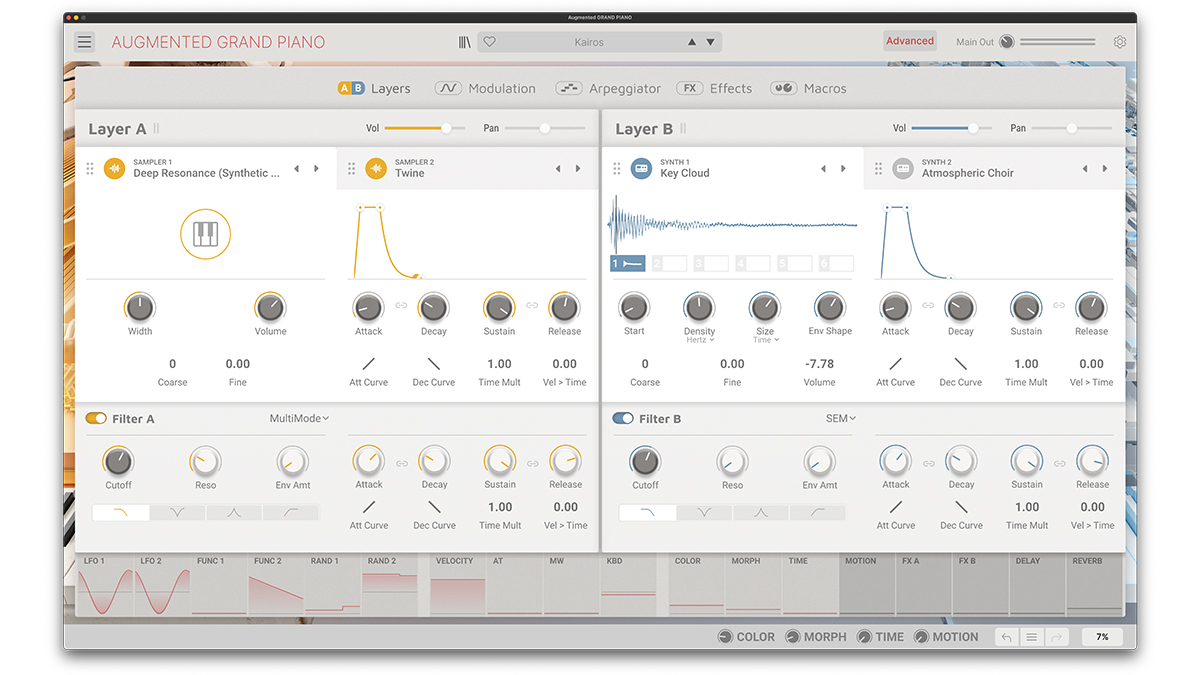Select notch filter shape in Filter A
Image resolution: width=1200 pixels, height=675 pixels.
(177, 512)
